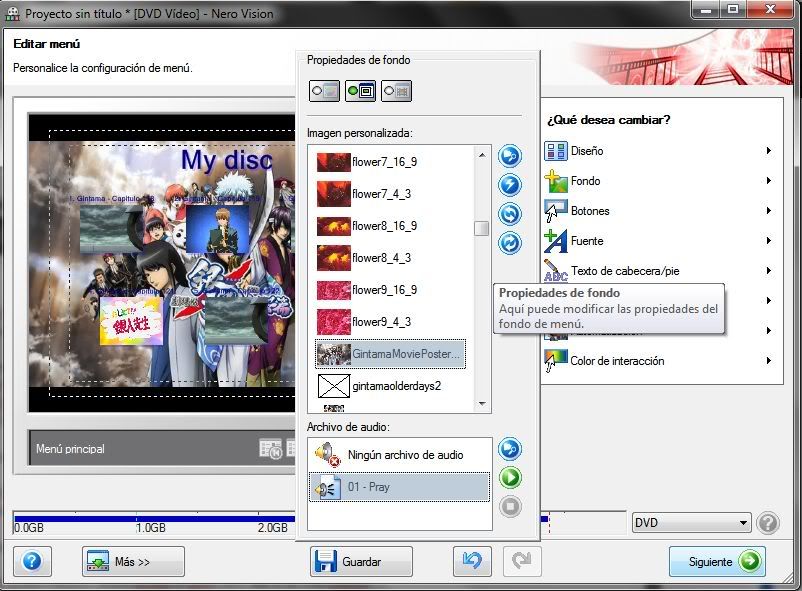
Task: Expand arrow next to Texto de cabecera/pie
Action: 768,271
